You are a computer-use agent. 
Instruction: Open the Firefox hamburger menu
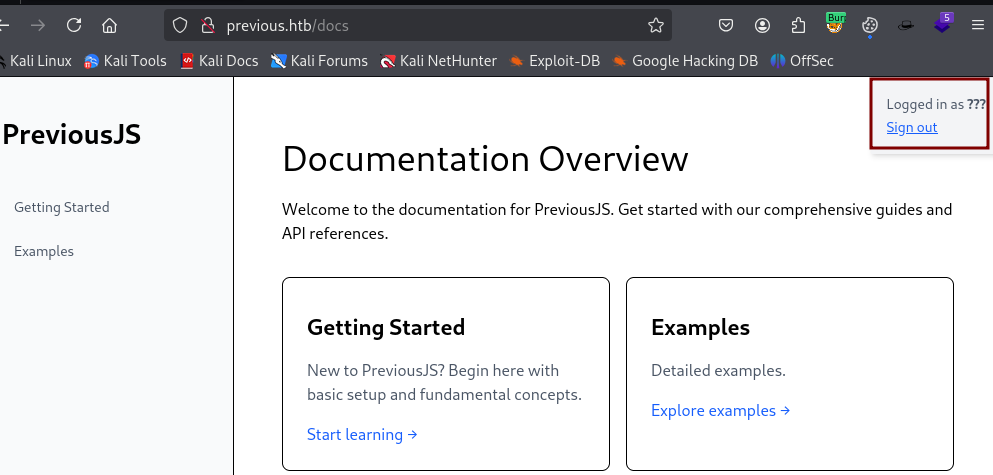(x=977, y=25)
